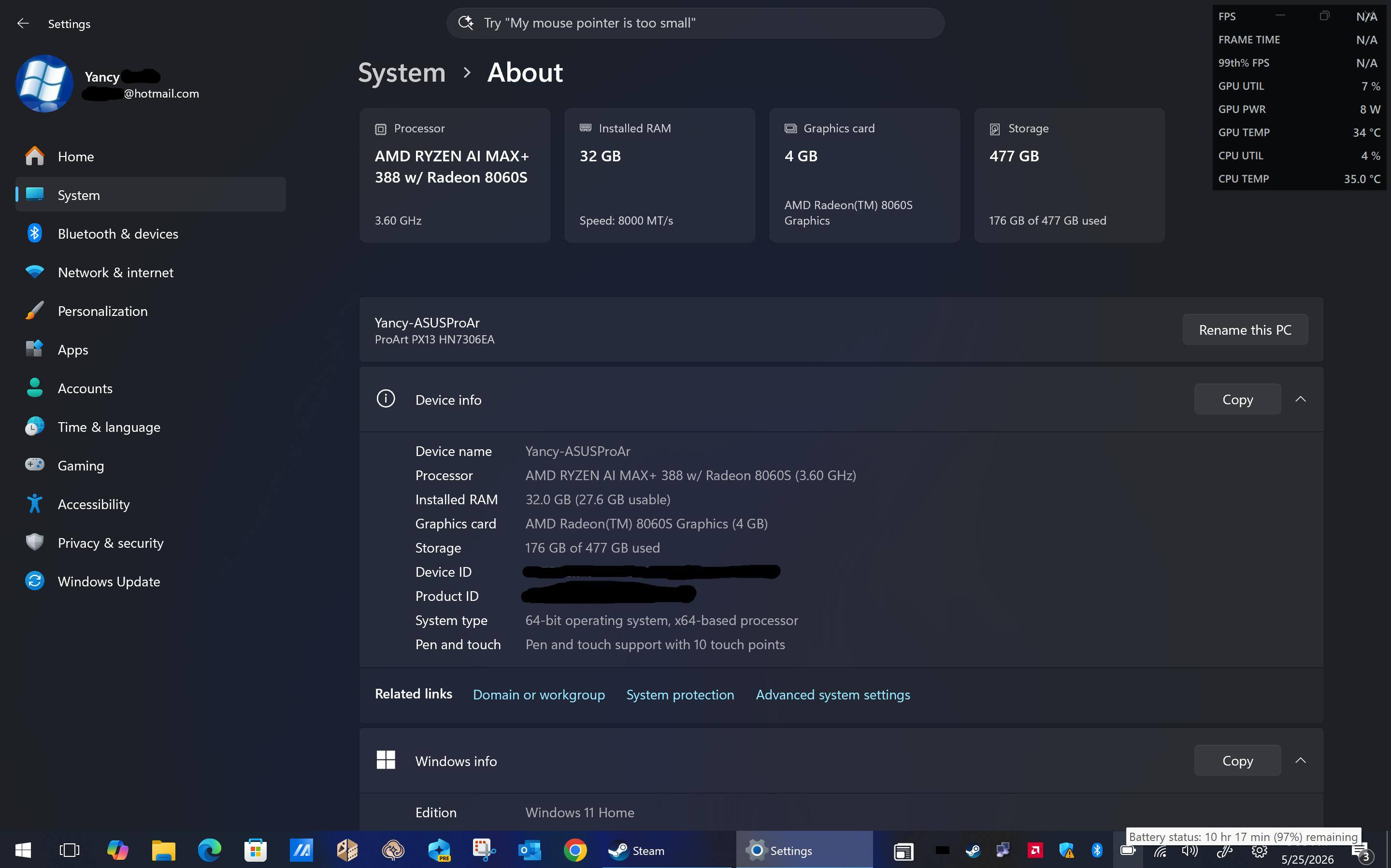This screenshot has width=1391, height=868.
Task: Copy the Device info details
Action: [1237, 399]
